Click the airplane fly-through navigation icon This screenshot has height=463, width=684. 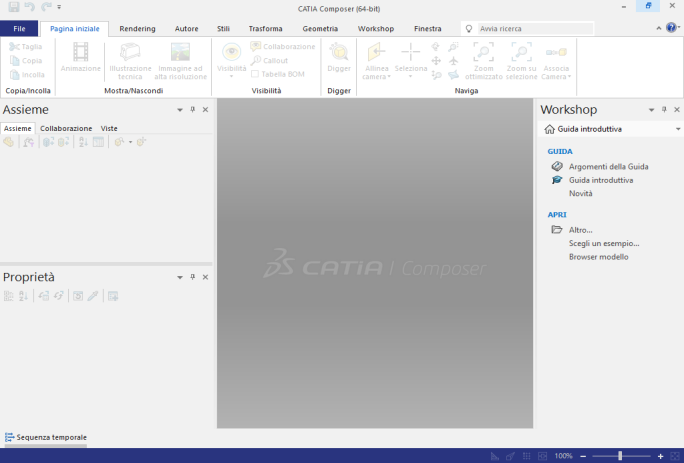(454, 61)
